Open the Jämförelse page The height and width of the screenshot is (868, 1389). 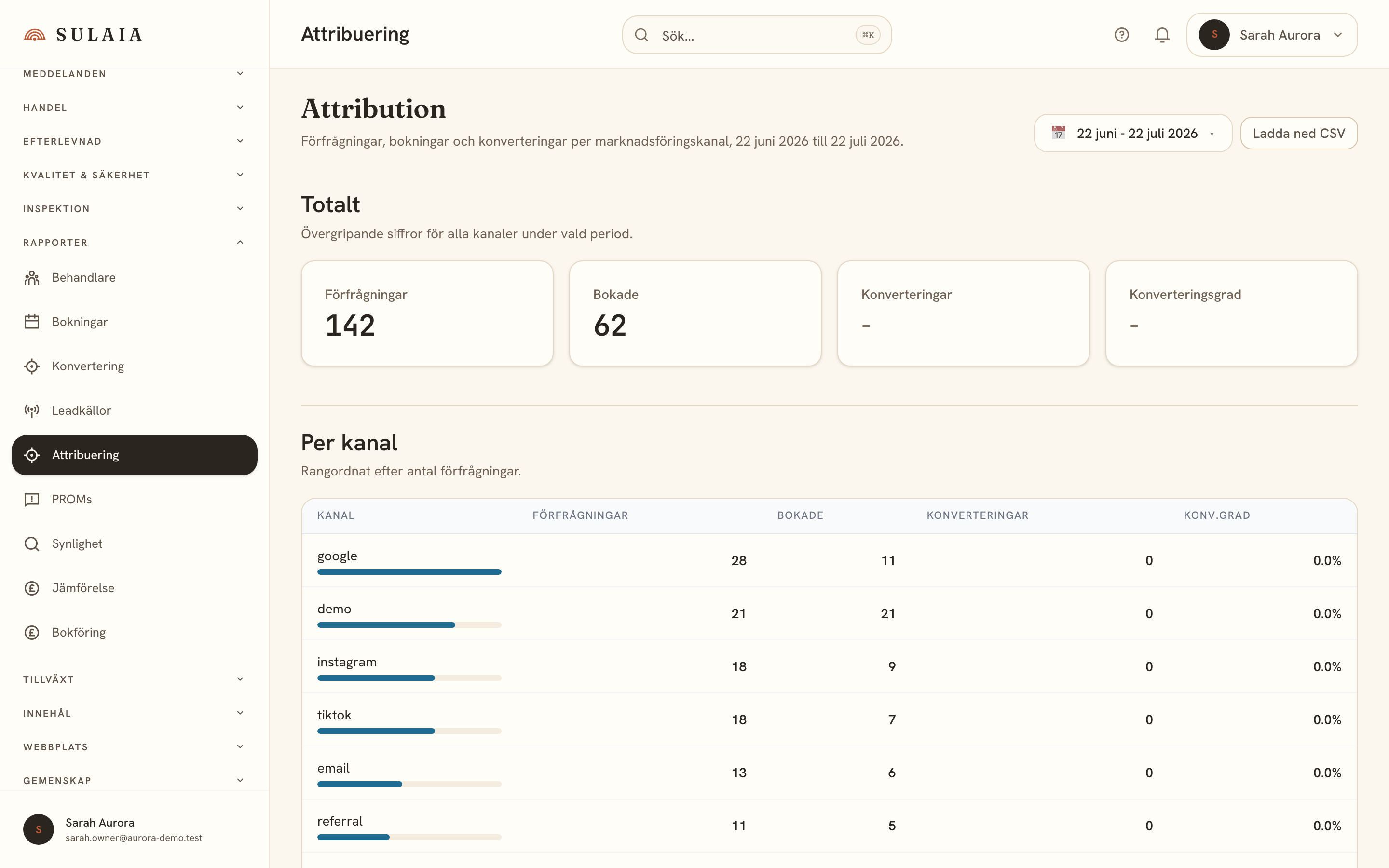[x=134, y=588]
